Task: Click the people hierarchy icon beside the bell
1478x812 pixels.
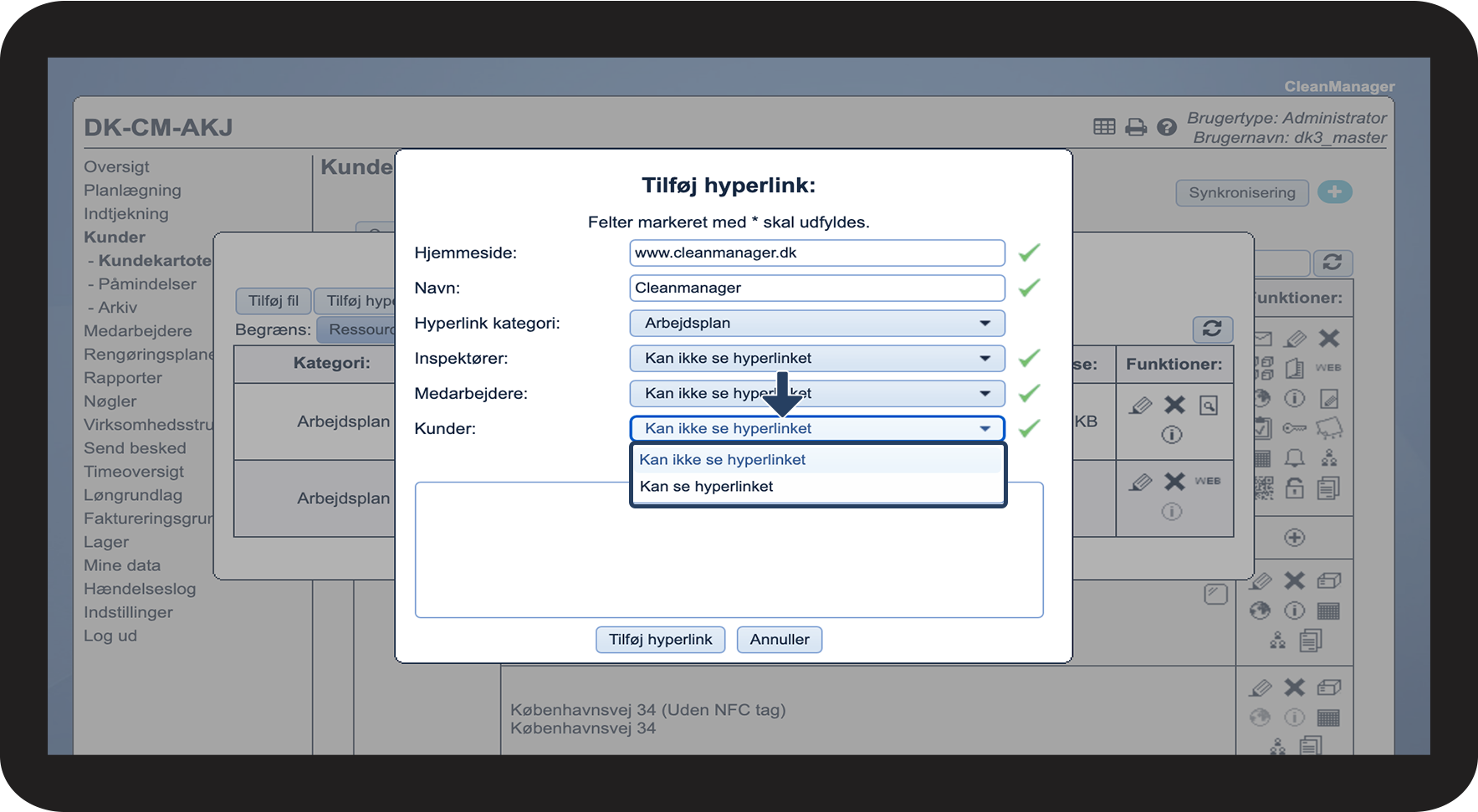Action: point(1329,457)
